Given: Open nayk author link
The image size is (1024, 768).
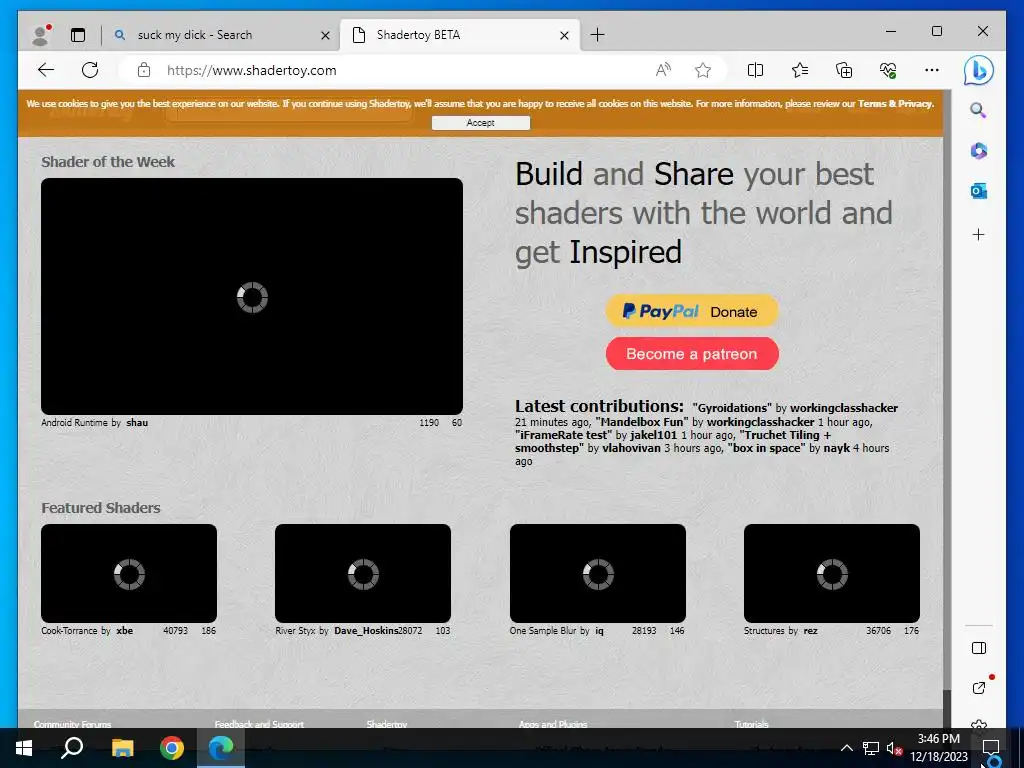Looking at the screenshot, I should point(837,448).
